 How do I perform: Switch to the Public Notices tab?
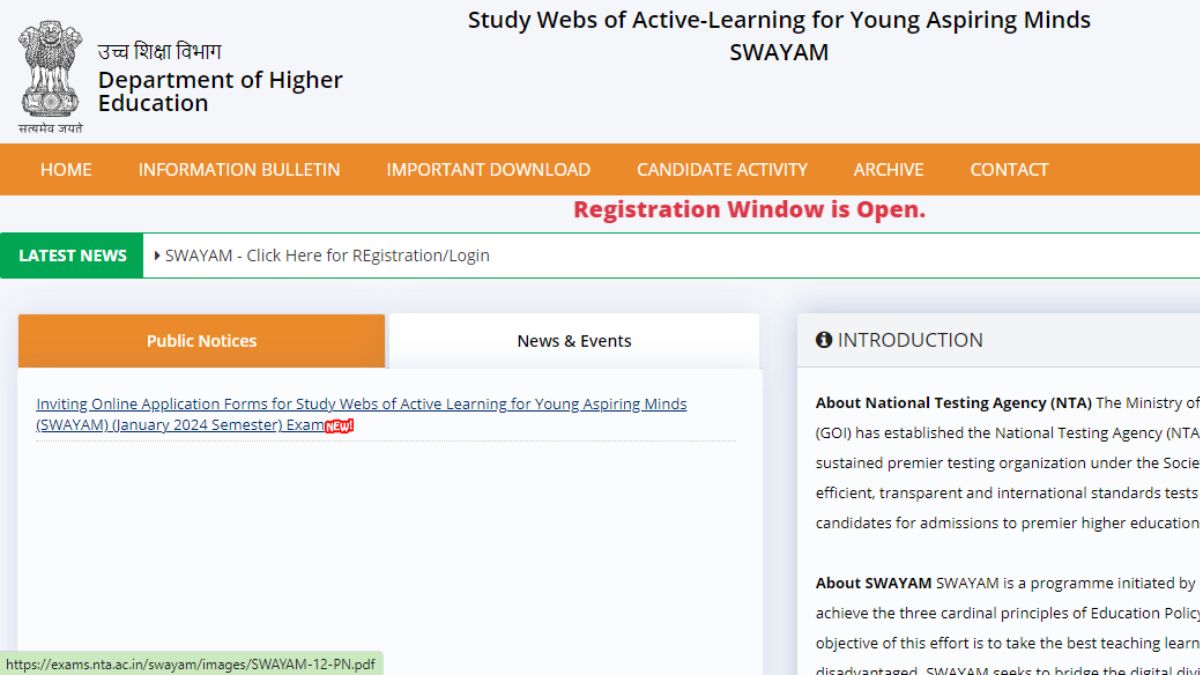tap(201, 341)
